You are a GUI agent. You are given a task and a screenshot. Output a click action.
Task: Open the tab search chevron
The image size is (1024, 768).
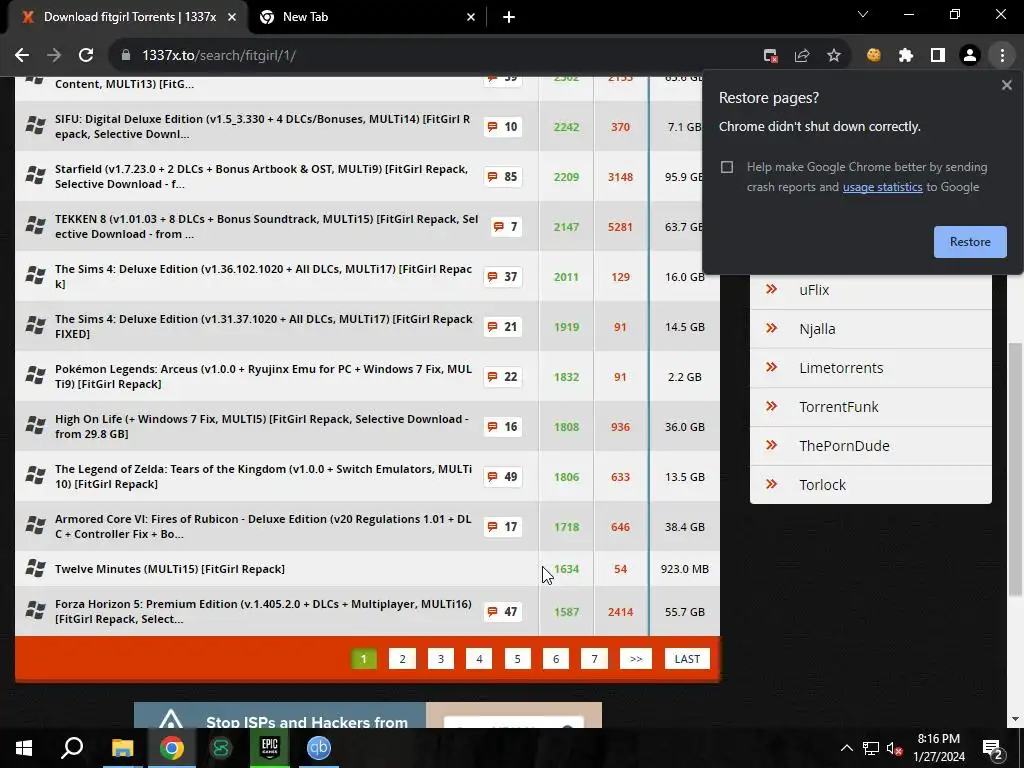(x=863, y=14)
